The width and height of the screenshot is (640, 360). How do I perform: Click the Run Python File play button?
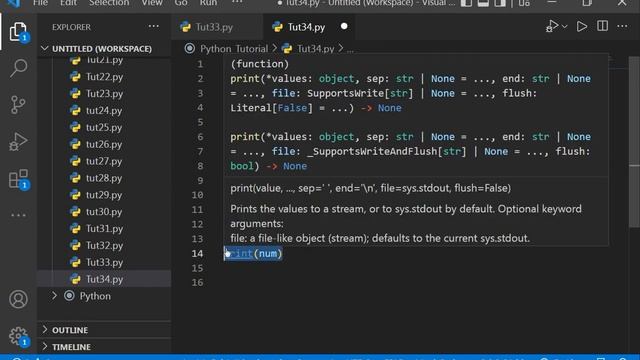(x=582, y=27)
